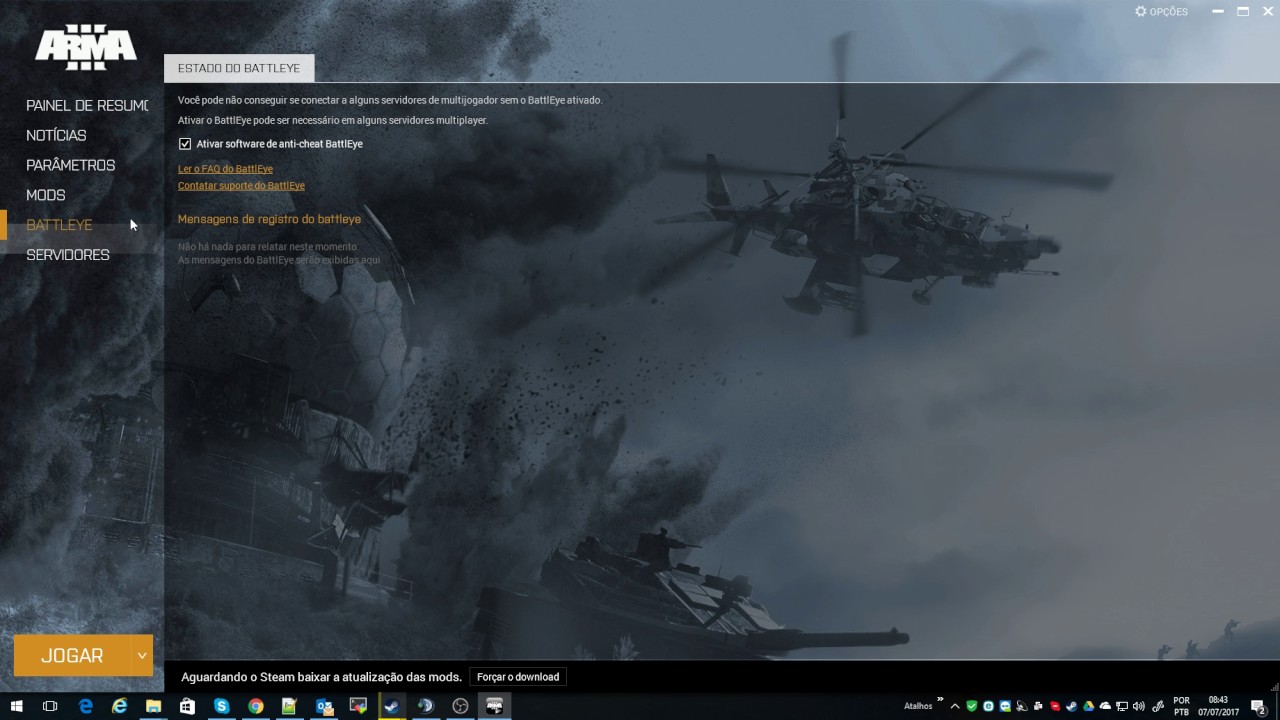Select the BattlEye sidebar item

click(59, 225)
